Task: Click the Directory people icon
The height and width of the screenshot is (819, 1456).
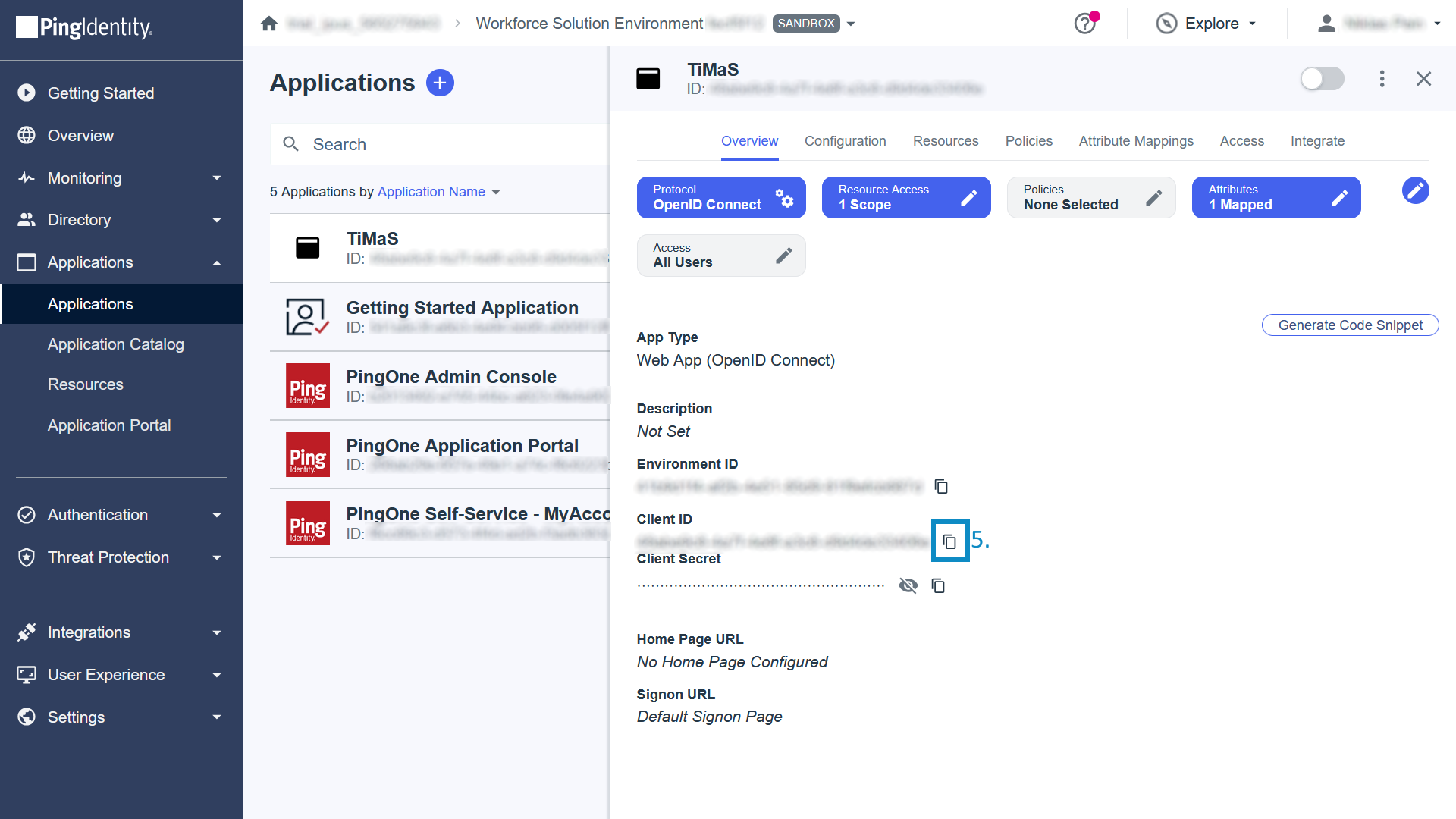Action: click(27, 220)
